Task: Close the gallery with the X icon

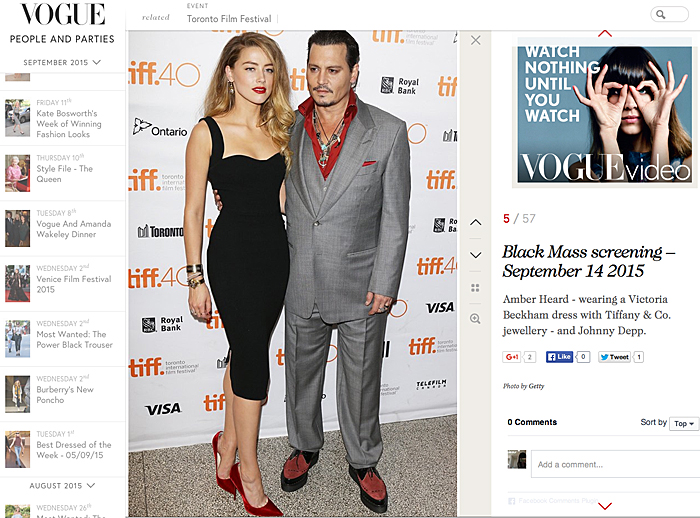Action: (476, 40)
